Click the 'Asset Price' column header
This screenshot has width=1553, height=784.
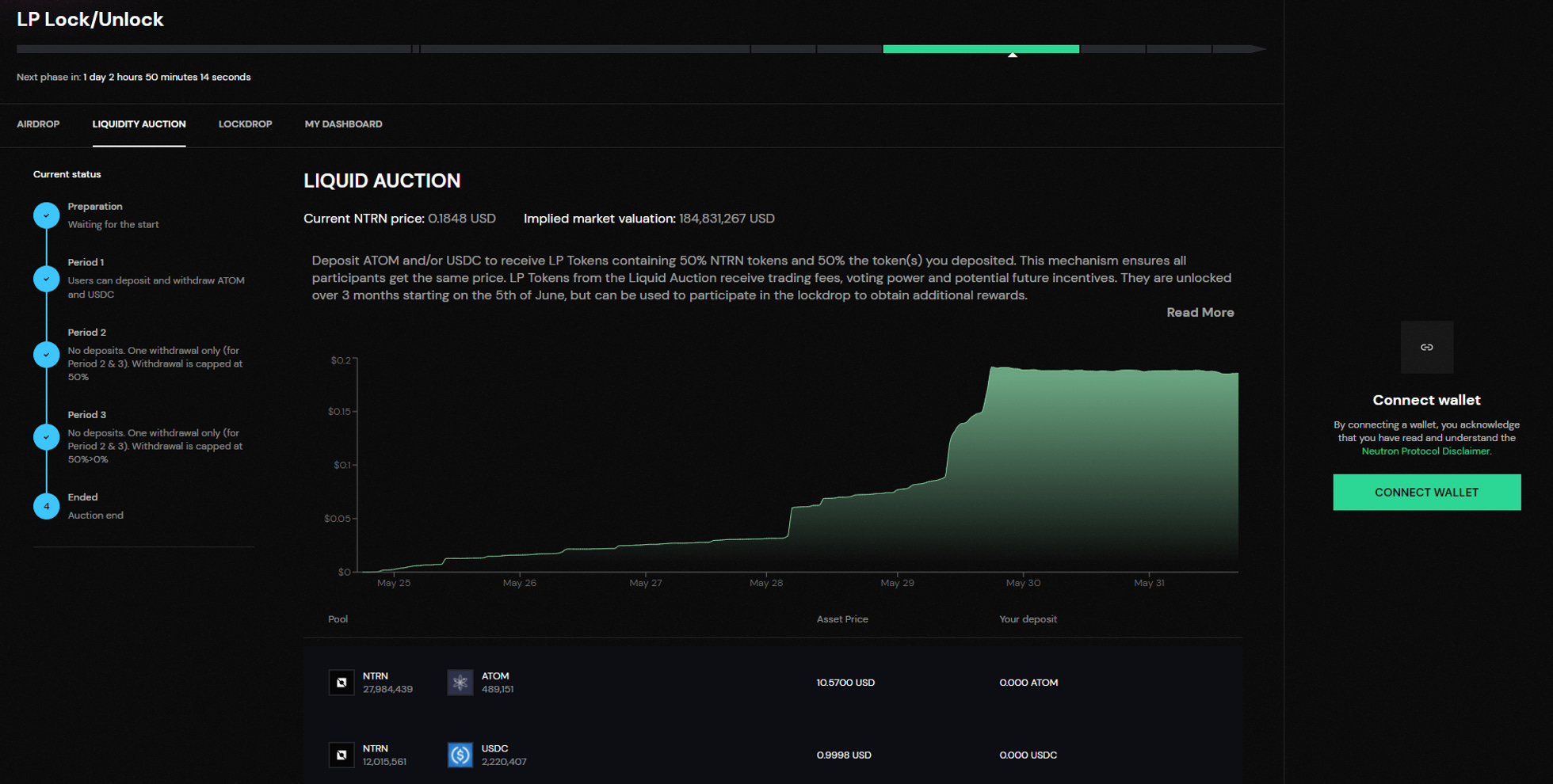842,619
